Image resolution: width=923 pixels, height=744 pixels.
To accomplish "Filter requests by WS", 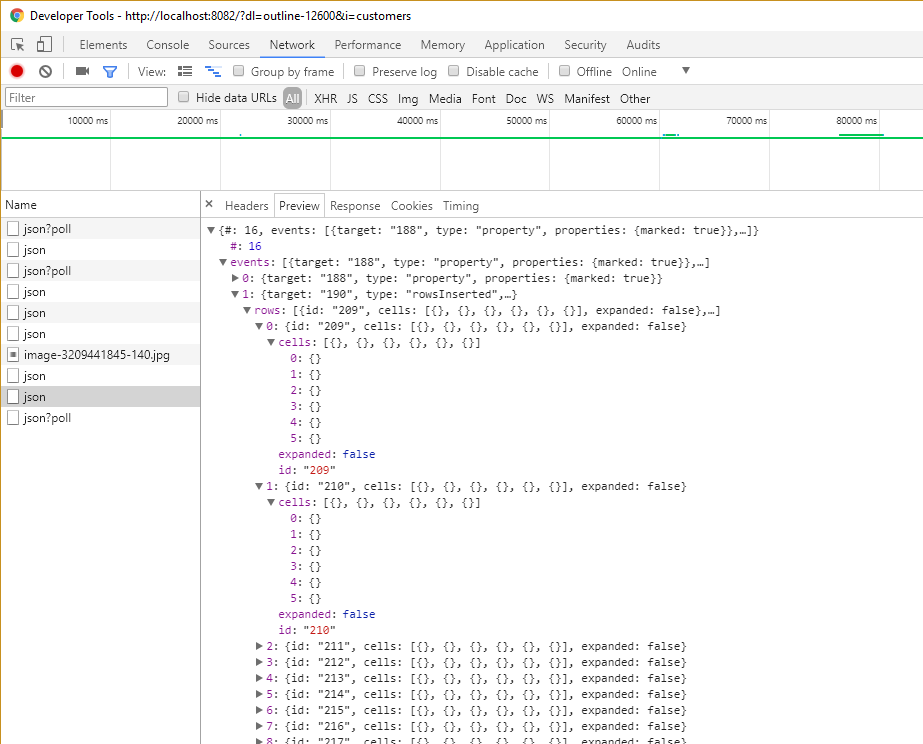I will [x=545, y=98].
